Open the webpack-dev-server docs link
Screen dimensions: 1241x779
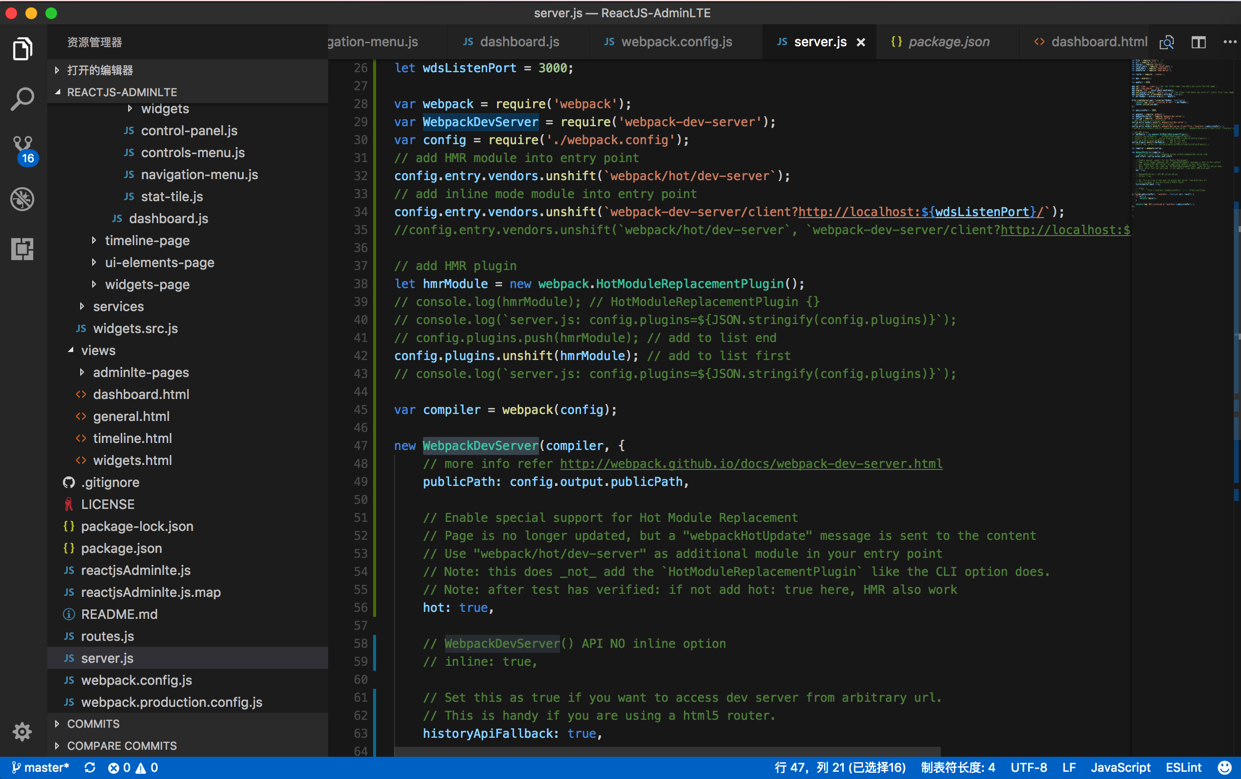750,464
